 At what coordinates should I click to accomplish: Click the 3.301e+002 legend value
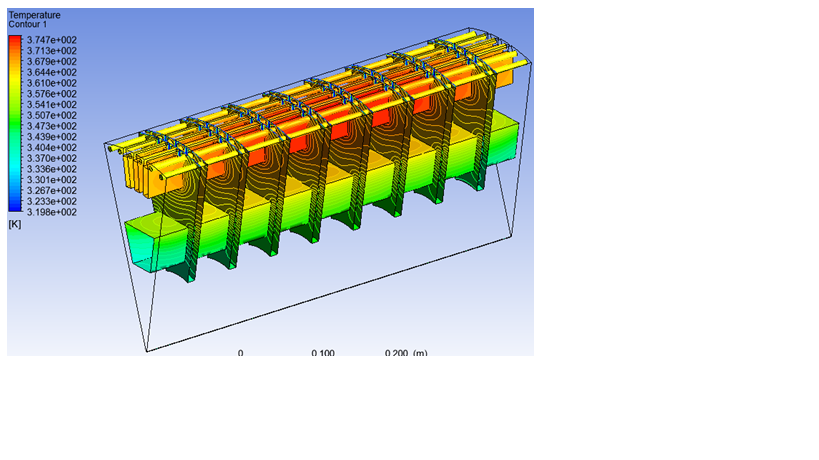(x=52, y=180)
